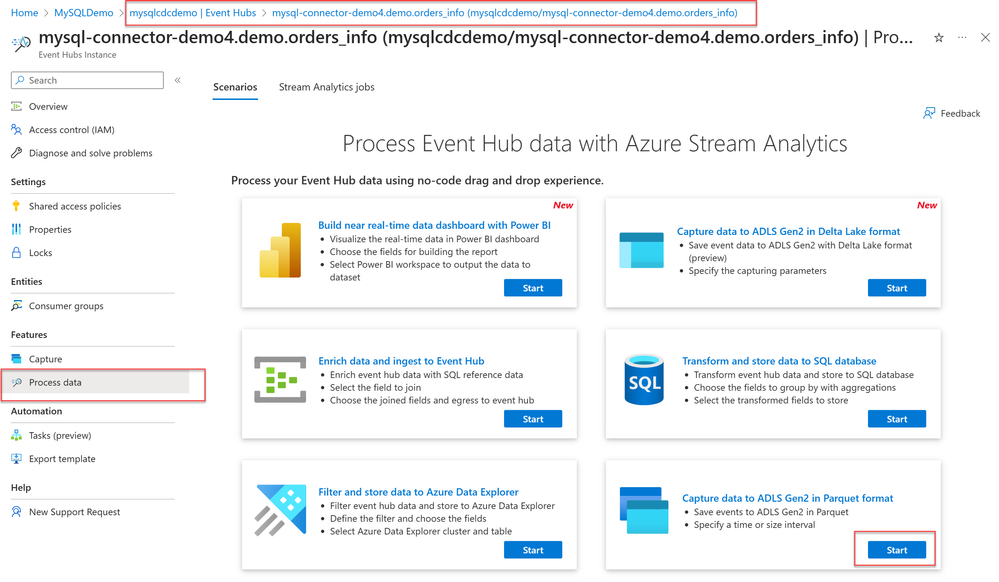Viewport: 999px width, 582px height.
Task: Open Transform and store data to SQL database link
Action: tap(779, 361)
